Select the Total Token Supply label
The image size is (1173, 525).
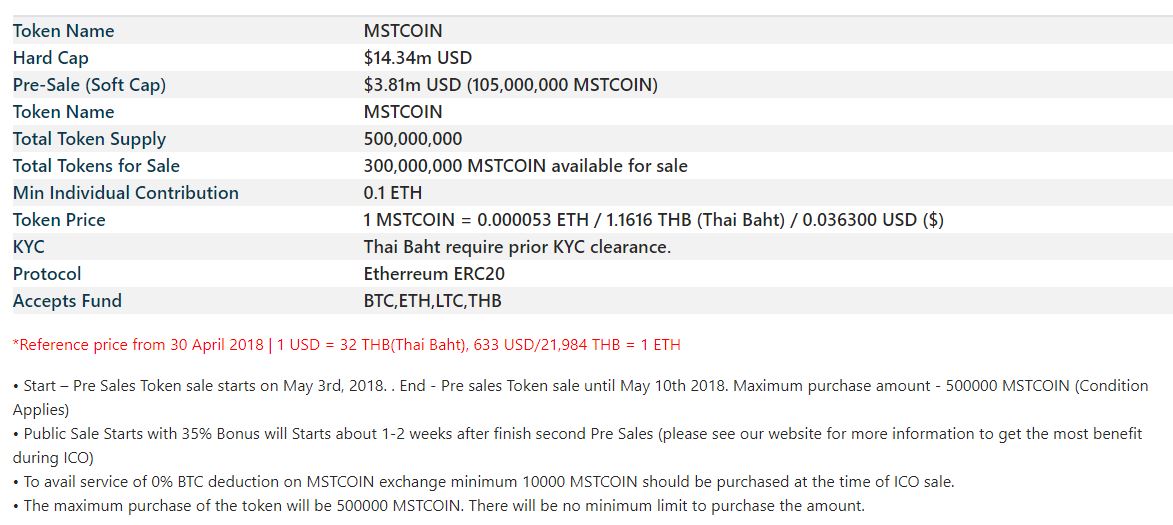pyautogui.click(x=89, y=139)
